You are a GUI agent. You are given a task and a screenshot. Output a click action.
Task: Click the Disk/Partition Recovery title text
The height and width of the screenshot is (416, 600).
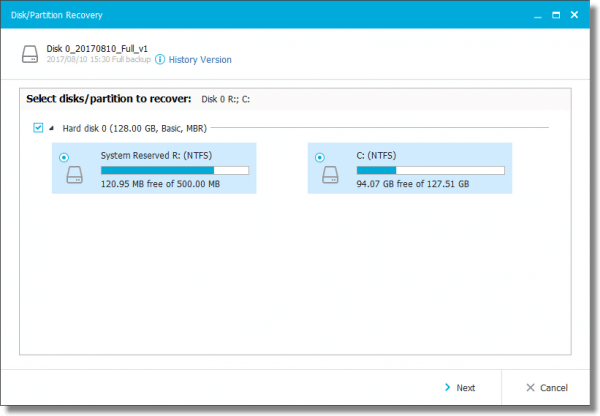click(x=57, y=15)
